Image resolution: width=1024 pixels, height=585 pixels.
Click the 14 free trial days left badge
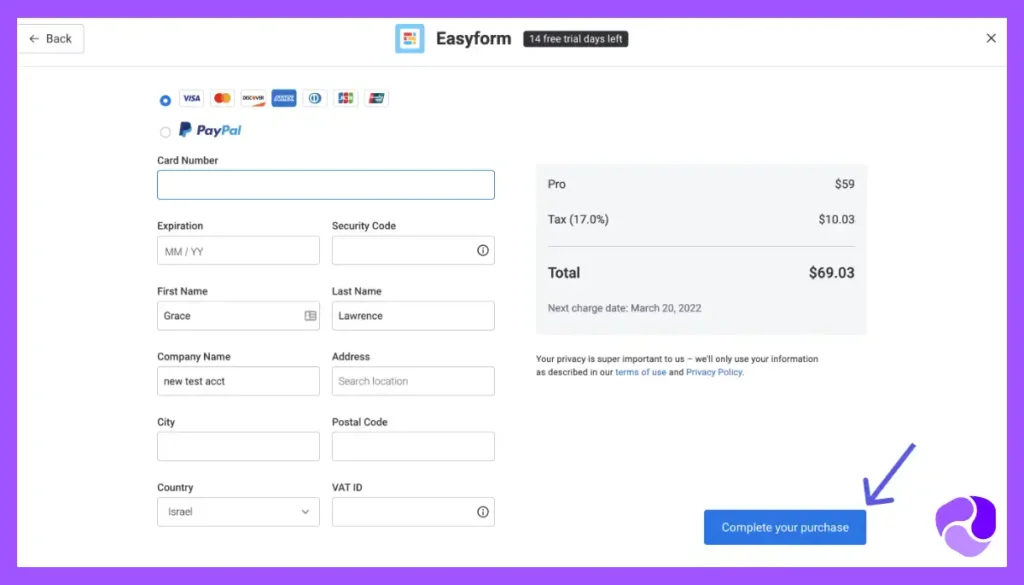click(575, 38)
